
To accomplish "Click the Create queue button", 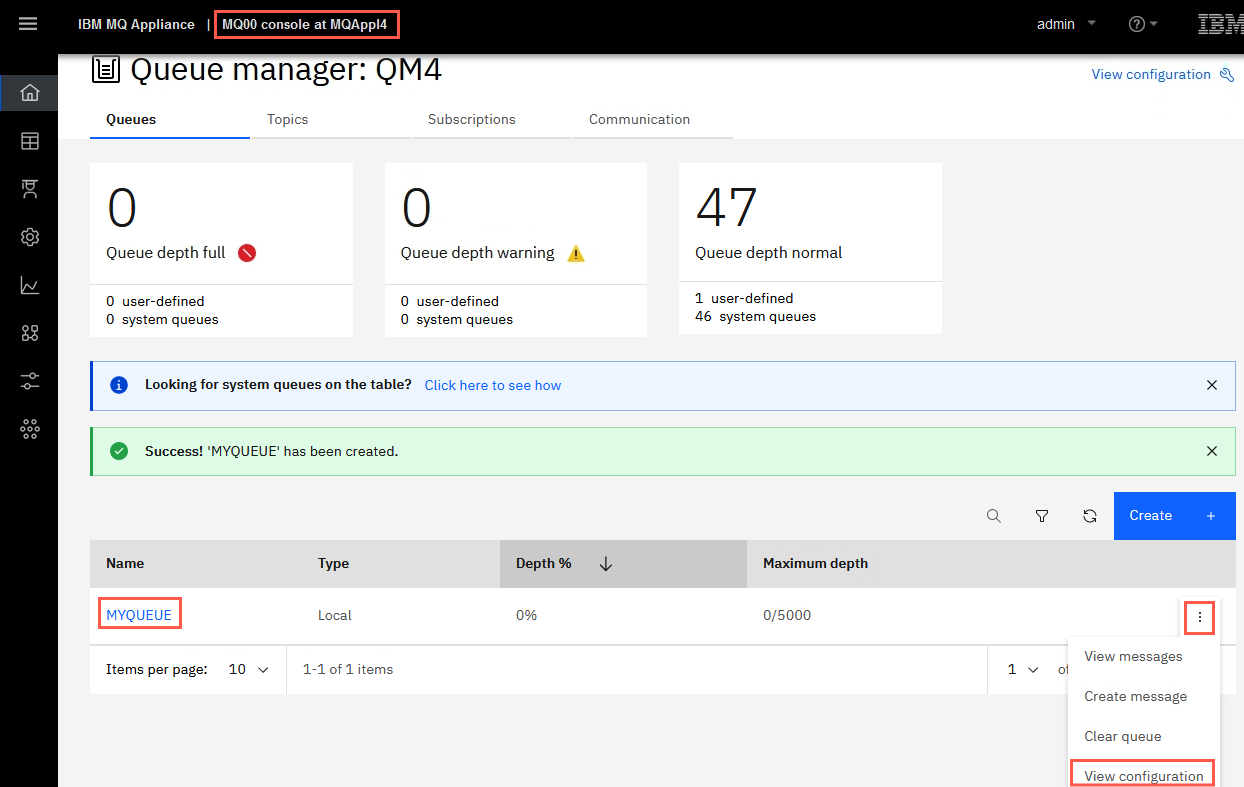I will click(1174, 516).
